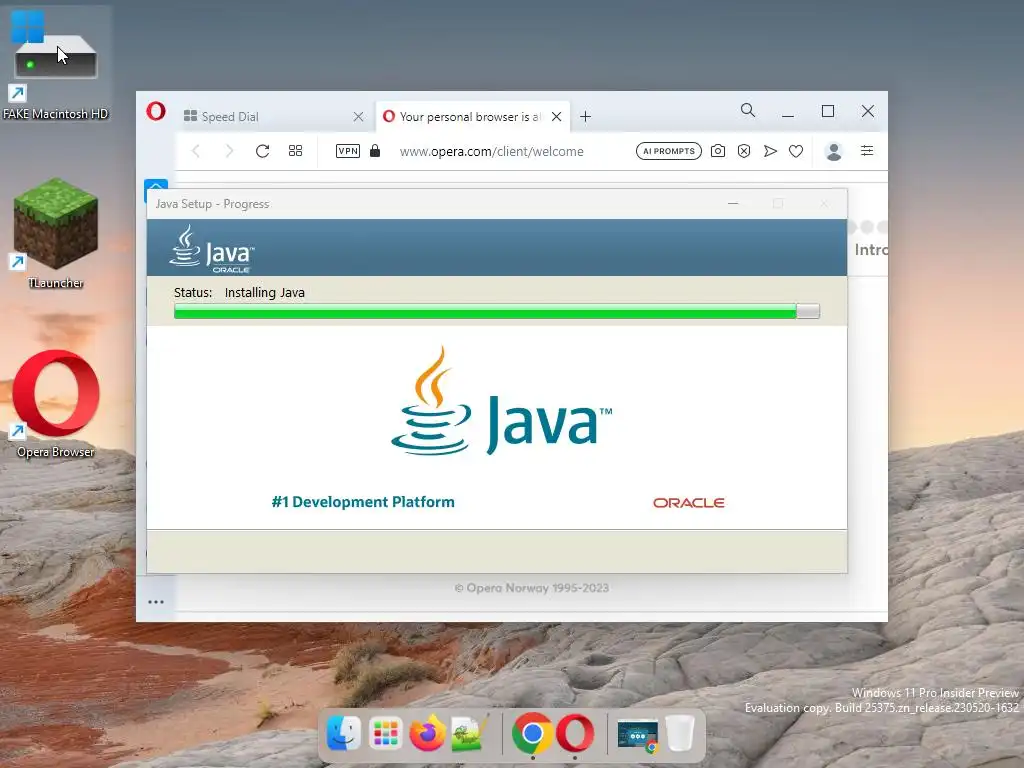Open the Trash in the dock
This screenshot has width=1024, height=768.
tap(680, 733)
